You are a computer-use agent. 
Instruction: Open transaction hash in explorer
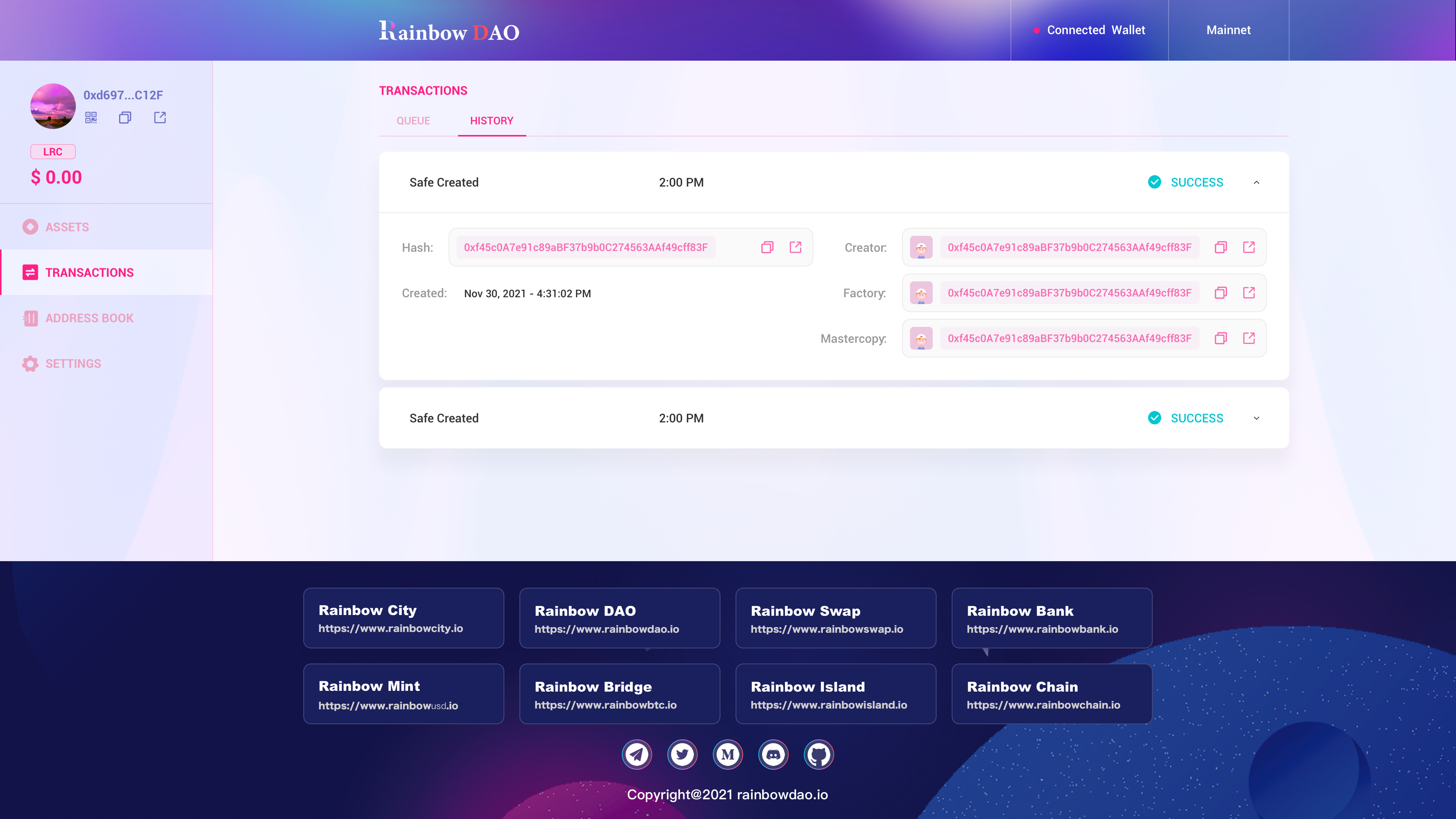[795, 247]
